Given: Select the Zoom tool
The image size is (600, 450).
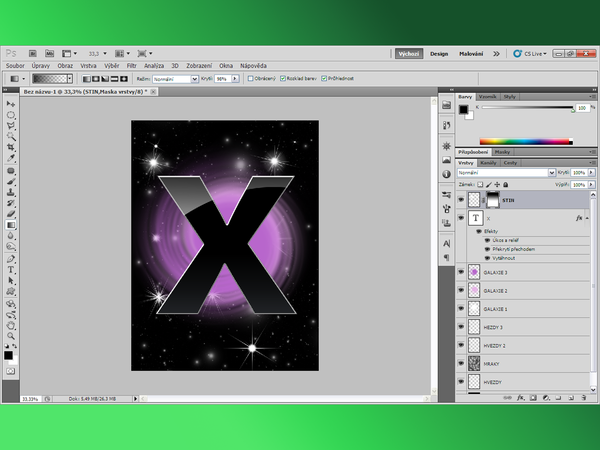Looking at the screenshot, I should [x=11, y=335].
